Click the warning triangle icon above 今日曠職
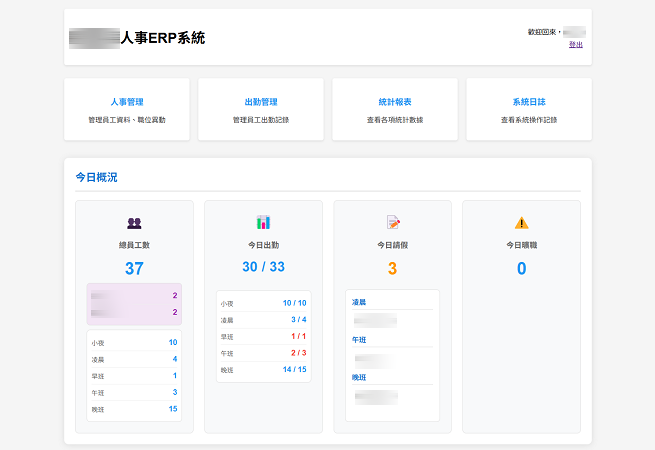 click(521, 223)
